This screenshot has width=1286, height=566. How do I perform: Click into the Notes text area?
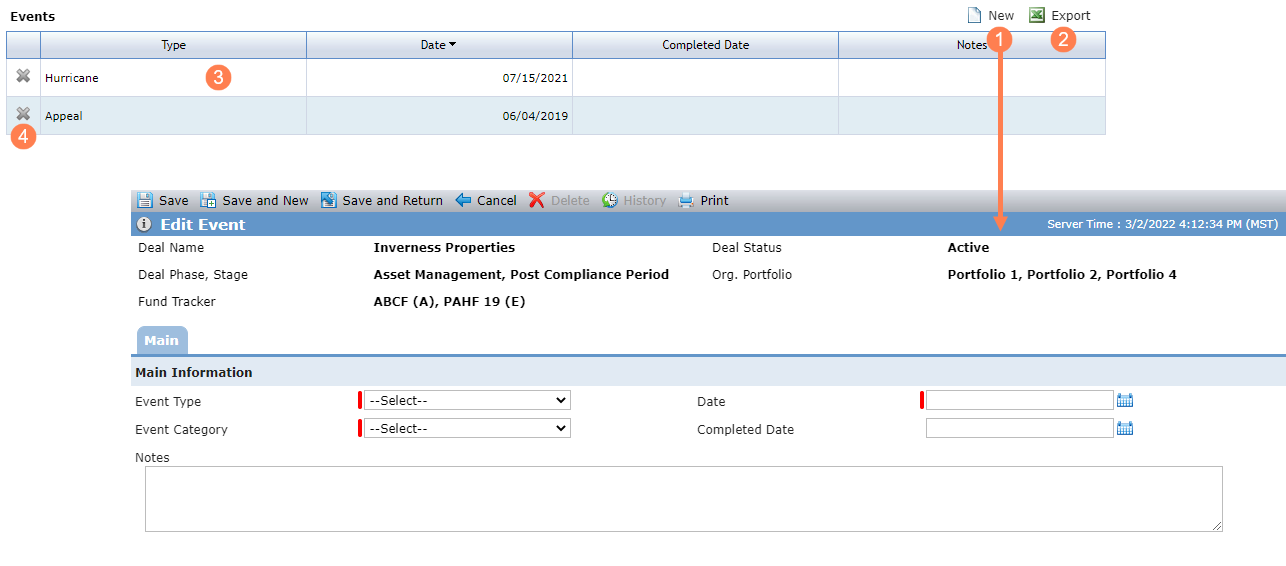(684, 498)
